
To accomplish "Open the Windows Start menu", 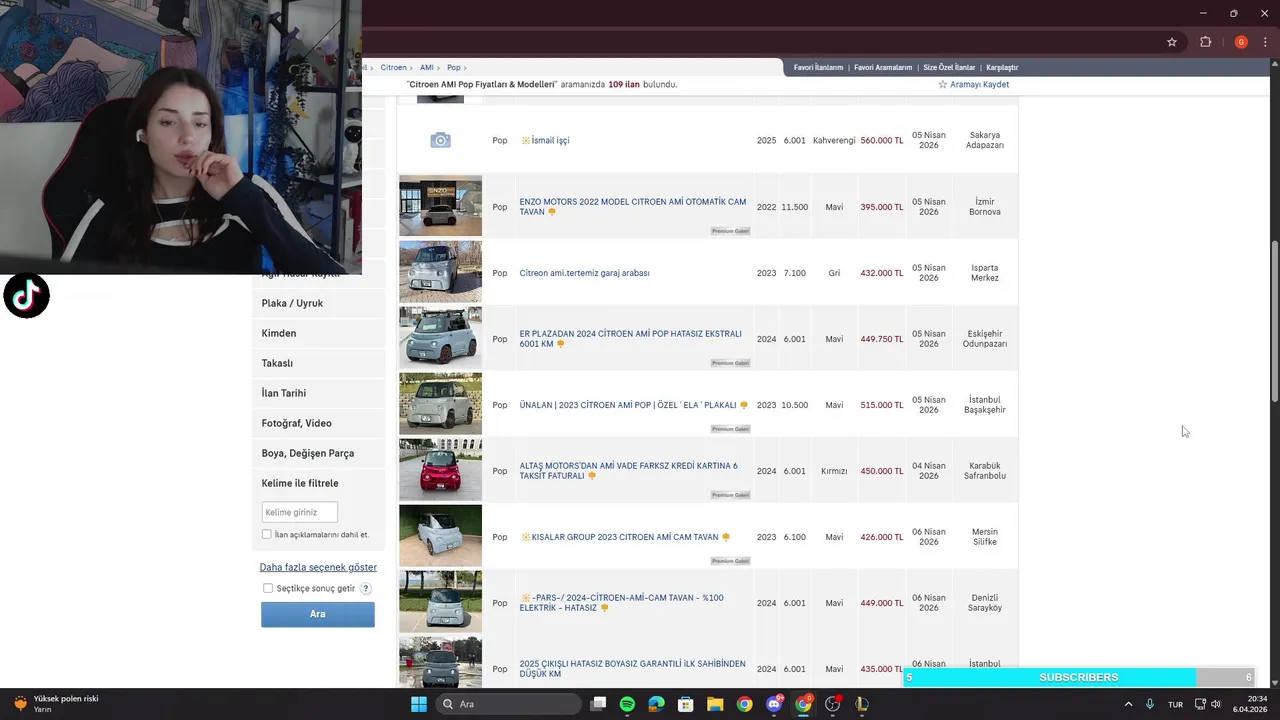I will pos(419,704).
